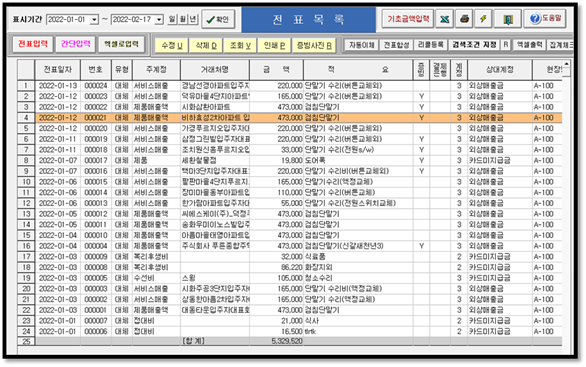The width and height of the screenshot is (586, 367).
Task: Click the 스왕 customer cell
Action: click(215, 278)
